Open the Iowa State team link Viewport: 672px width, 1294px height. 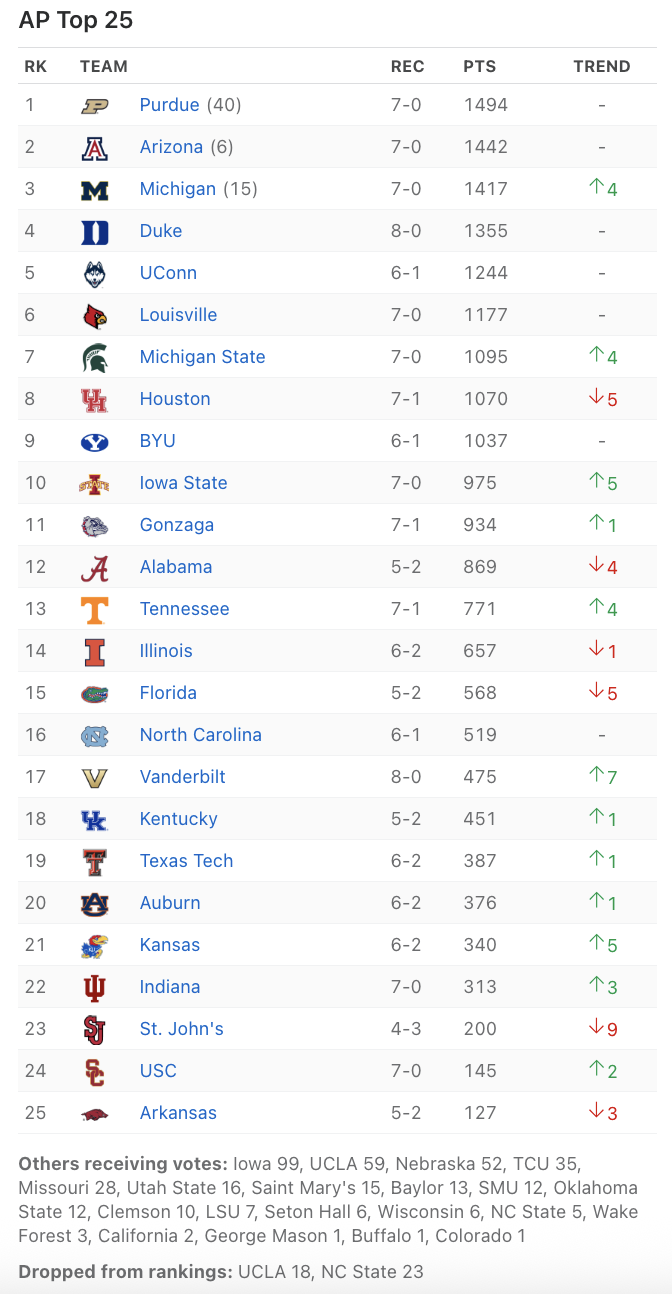click(183, 483)
